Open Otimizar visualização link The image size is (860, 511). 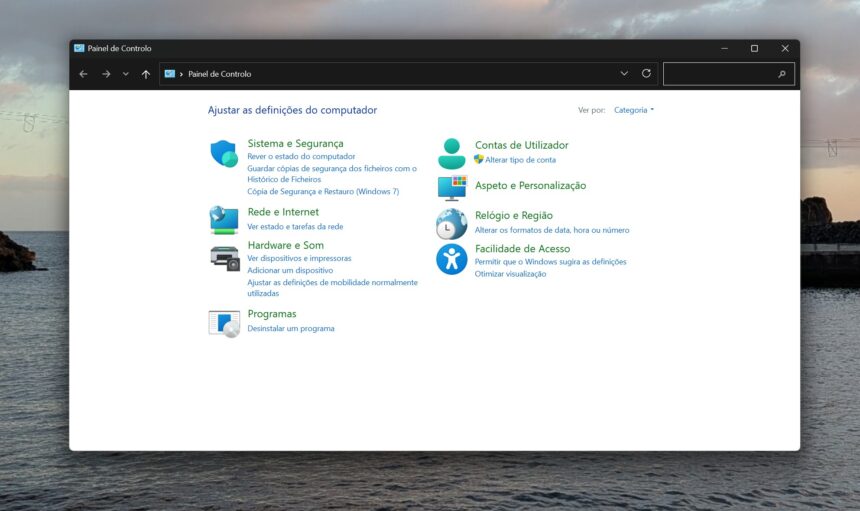pyautogui.click(x=510, y=274)
